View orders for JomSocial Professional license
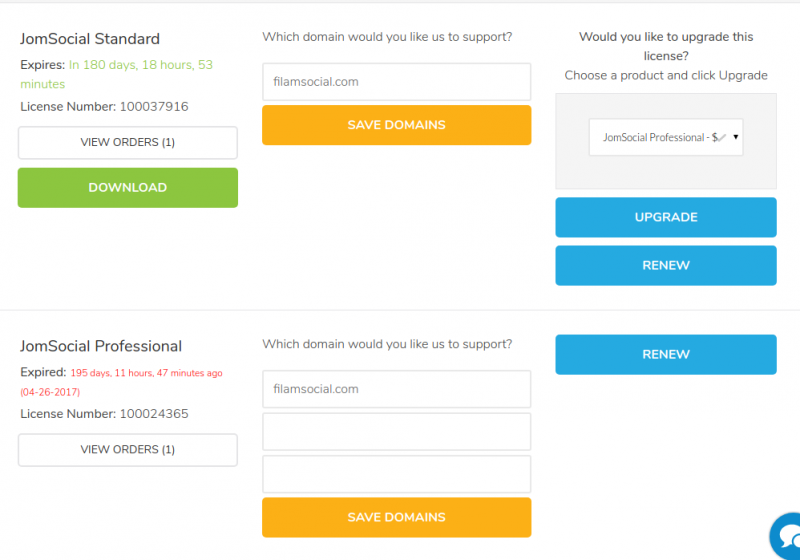800x560 pixels. (x=128, y=450)
